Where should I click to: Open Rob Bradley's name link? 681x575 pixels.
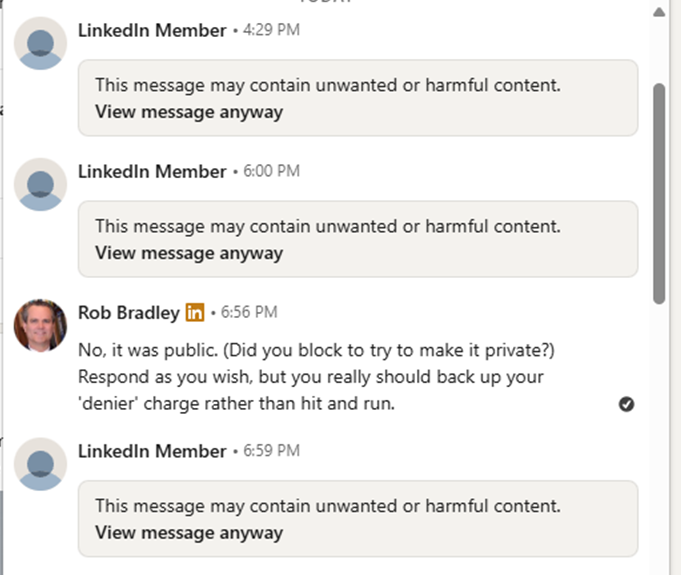[129, 312]
